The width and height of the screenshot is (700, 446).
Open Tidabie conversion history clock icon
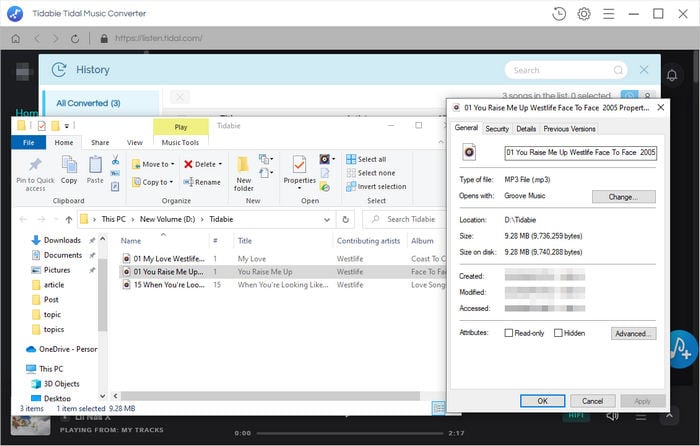pos(559,14)
